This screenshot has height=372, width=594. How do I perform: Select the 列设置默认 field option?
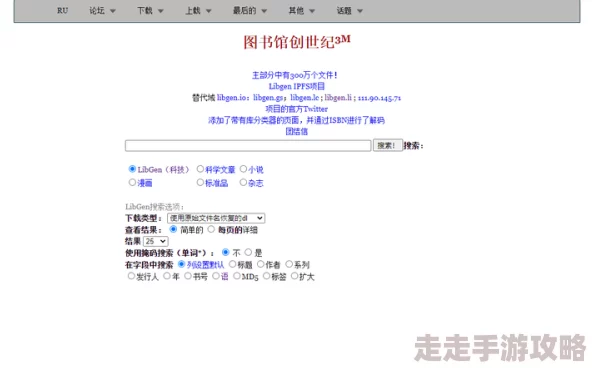click(181, 264)
